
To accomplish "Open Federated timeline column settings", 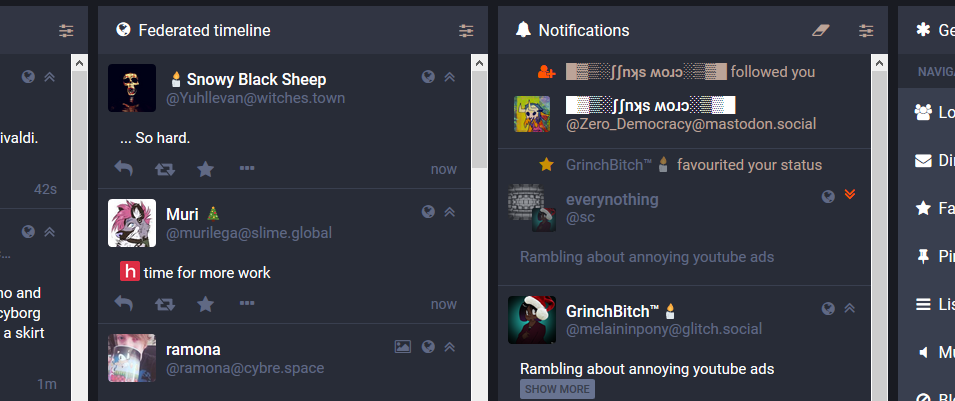I will [x=466, y=30].
